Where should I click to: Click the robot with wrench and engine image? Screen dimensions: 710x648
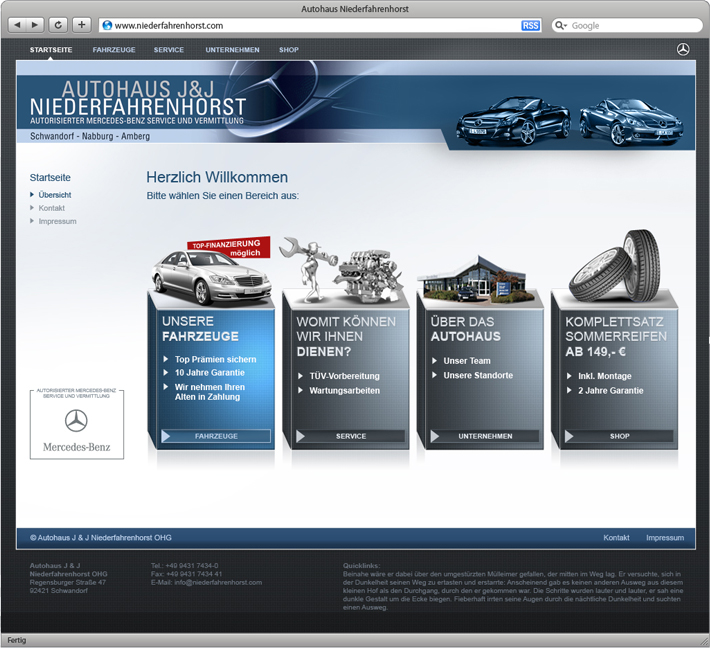click(x=342, y=269)
